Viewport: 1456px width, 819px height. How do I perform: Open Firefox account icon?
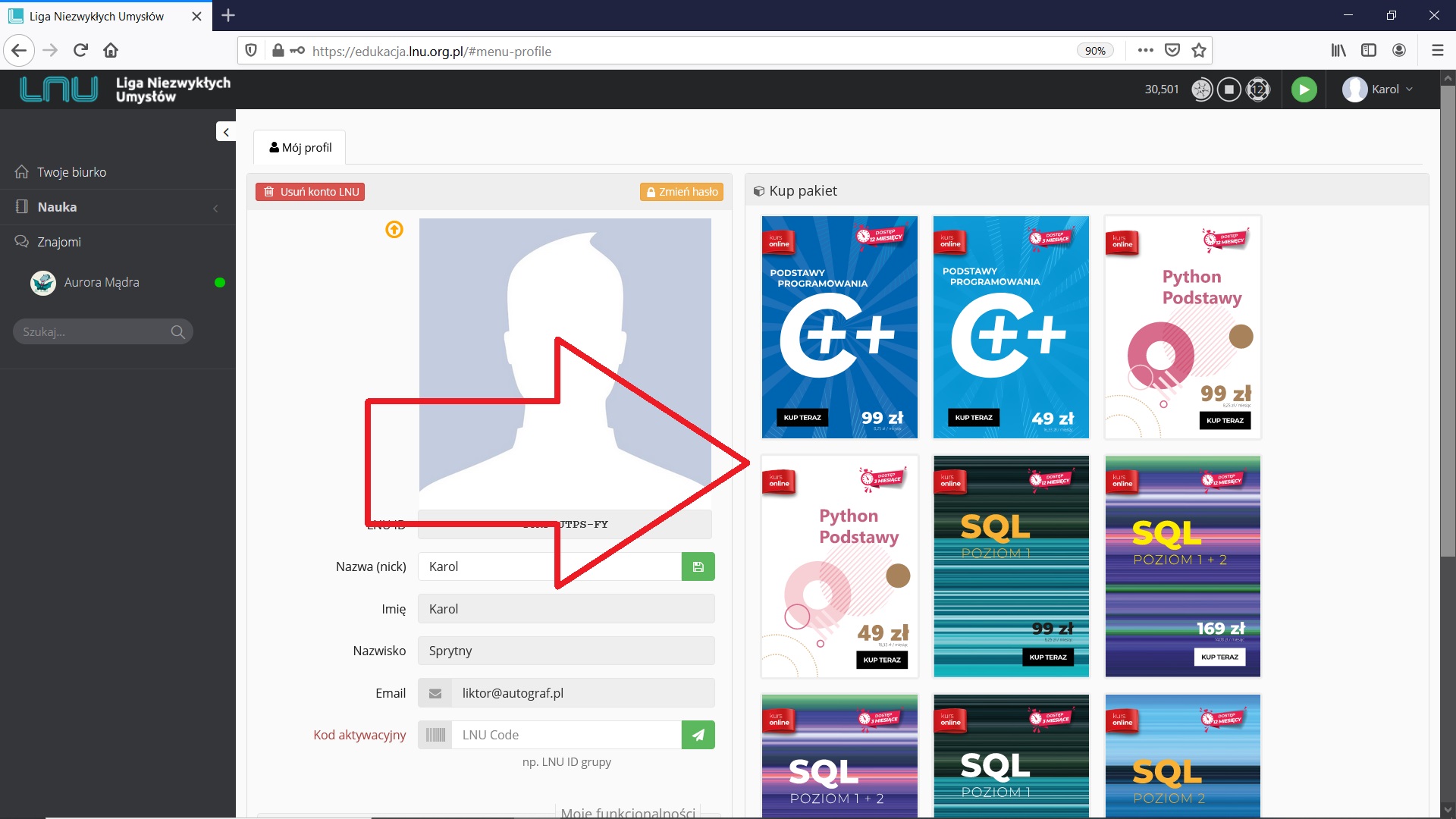1399,51
